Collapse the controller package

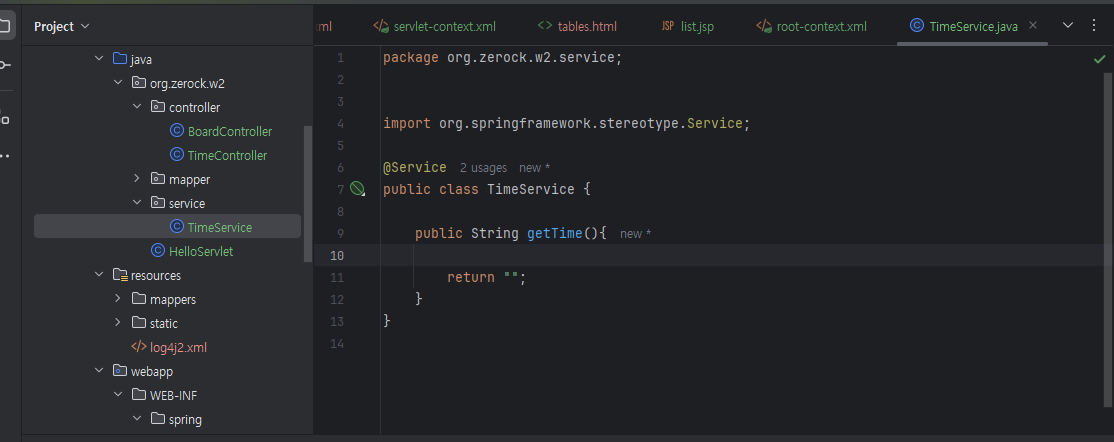(x=138, y=107)
